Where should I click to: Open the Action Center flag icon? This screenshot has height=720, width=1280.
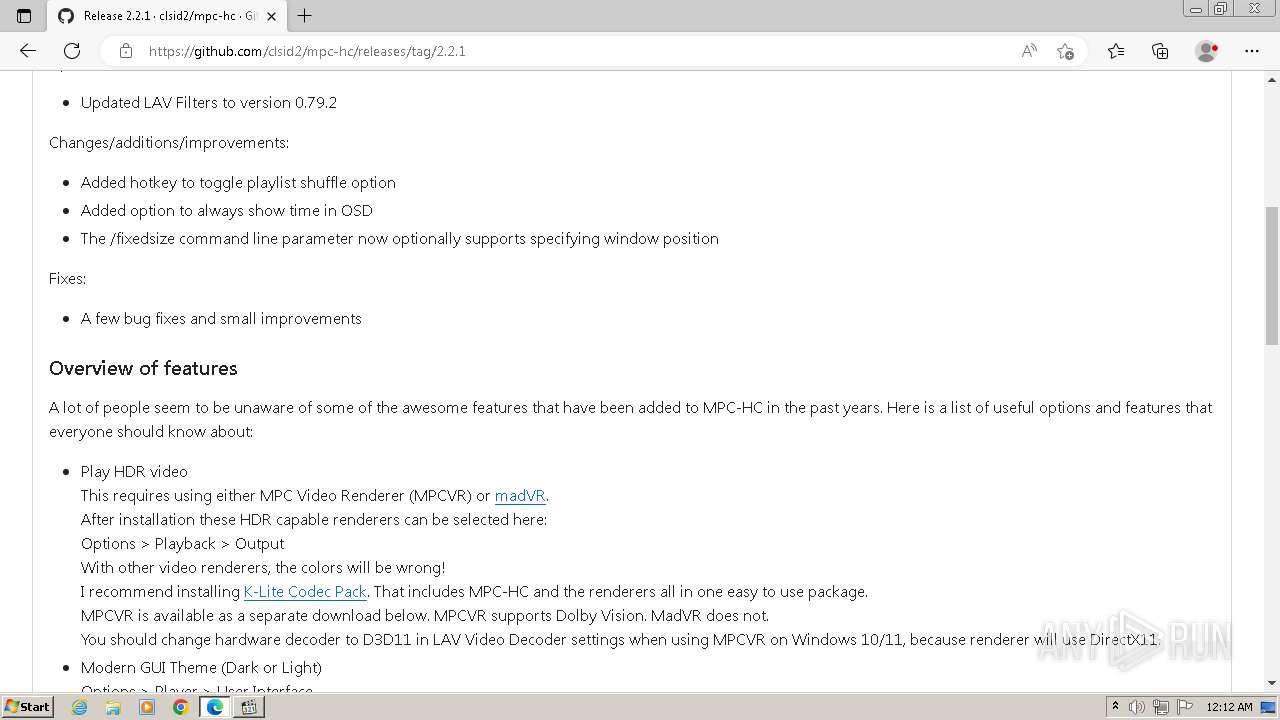click(x=1184, y=707)
